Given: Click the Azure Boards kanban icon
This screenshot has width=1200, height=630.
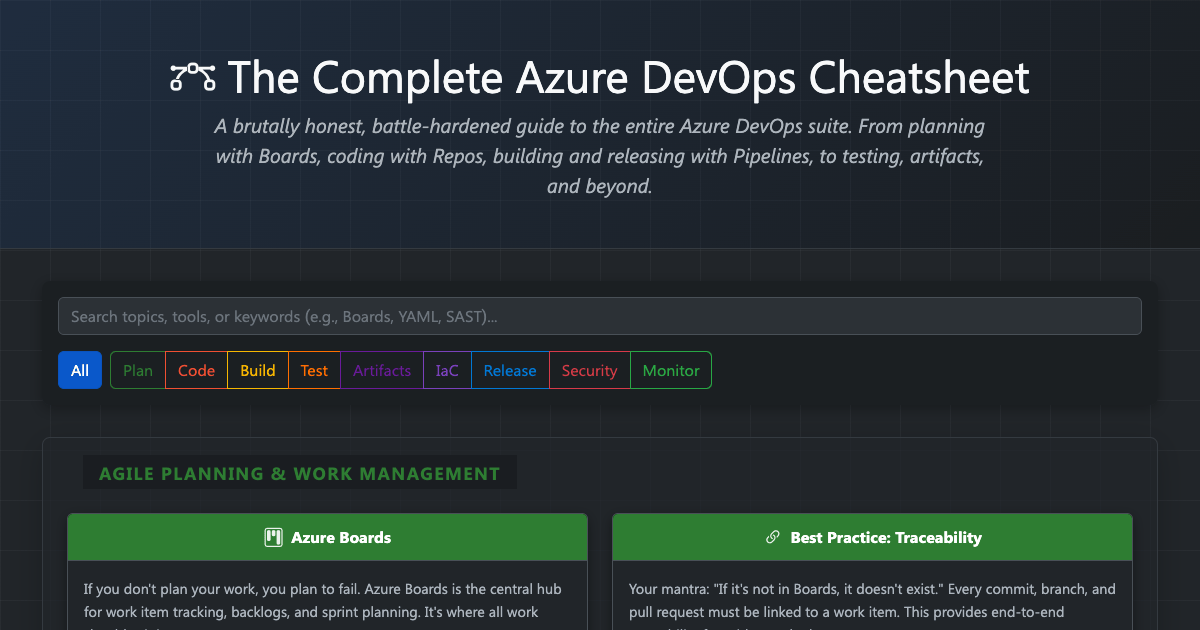Looking at the screenshot, I should [x=273, y=538].
